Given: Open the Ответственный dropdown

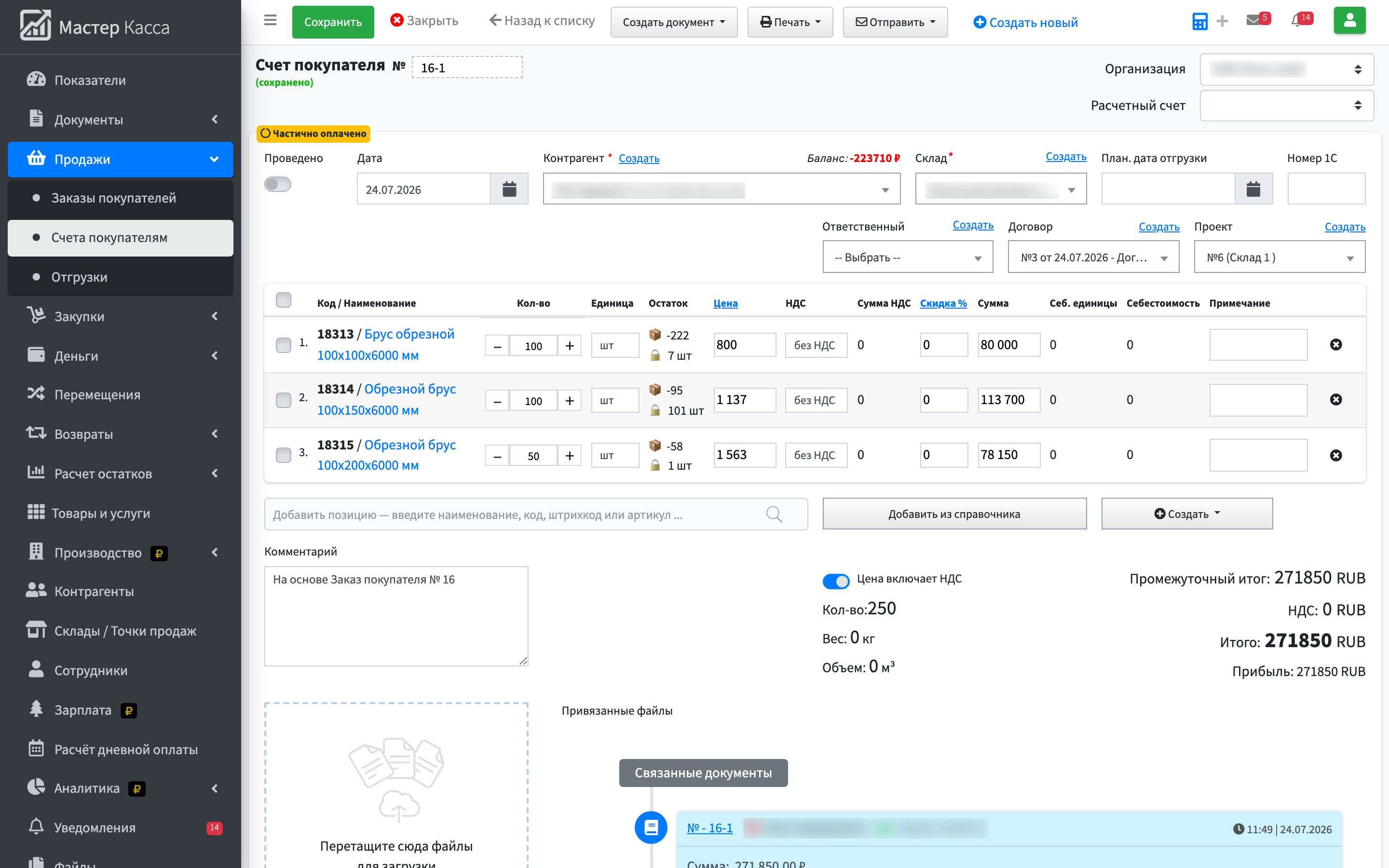Looking at the screenshot, I should click(x=908, y=257).
